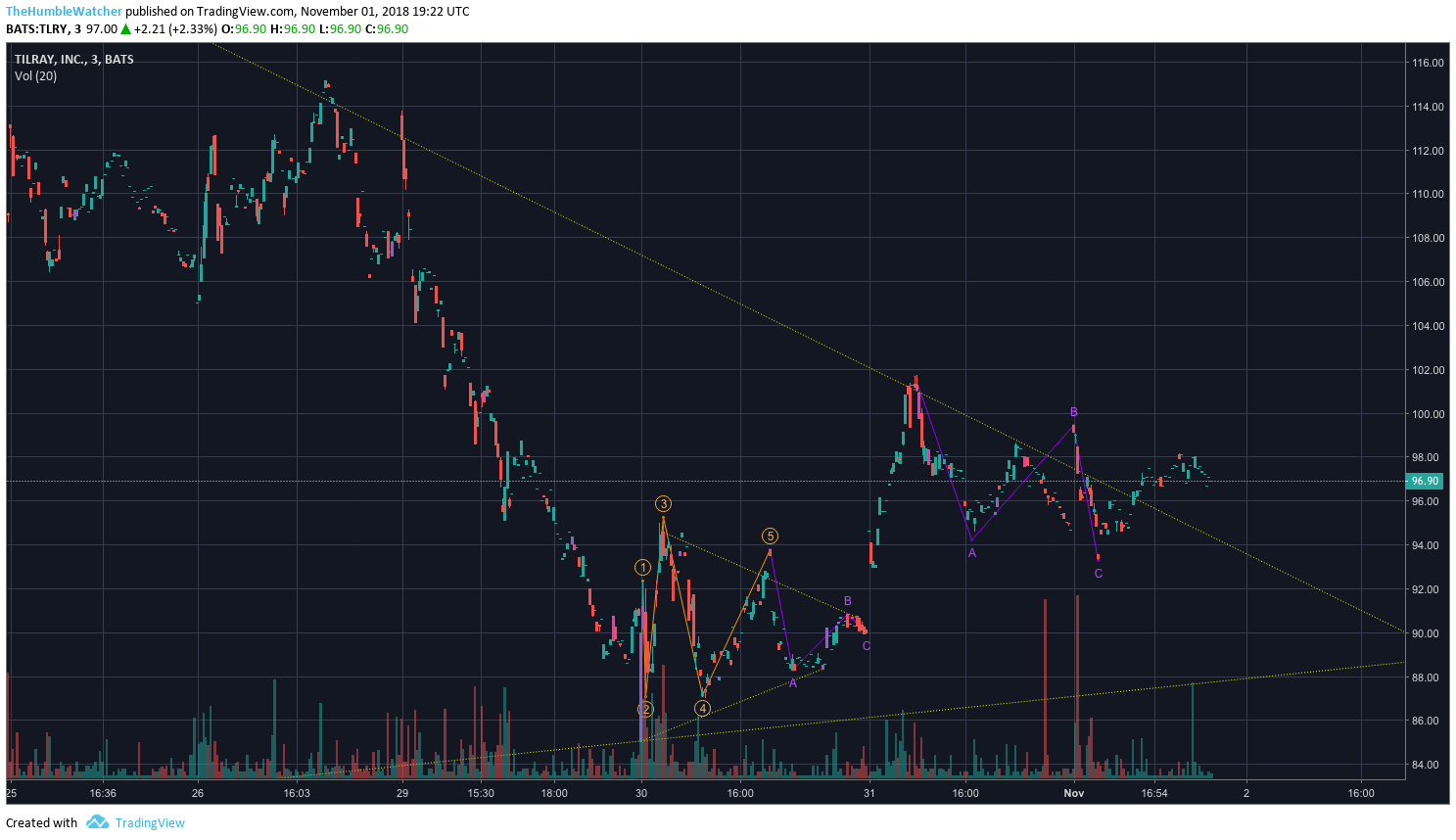Click the green up-arrow price change icon
Screen dimensions: 1456x840
click(x=125, y=29)
